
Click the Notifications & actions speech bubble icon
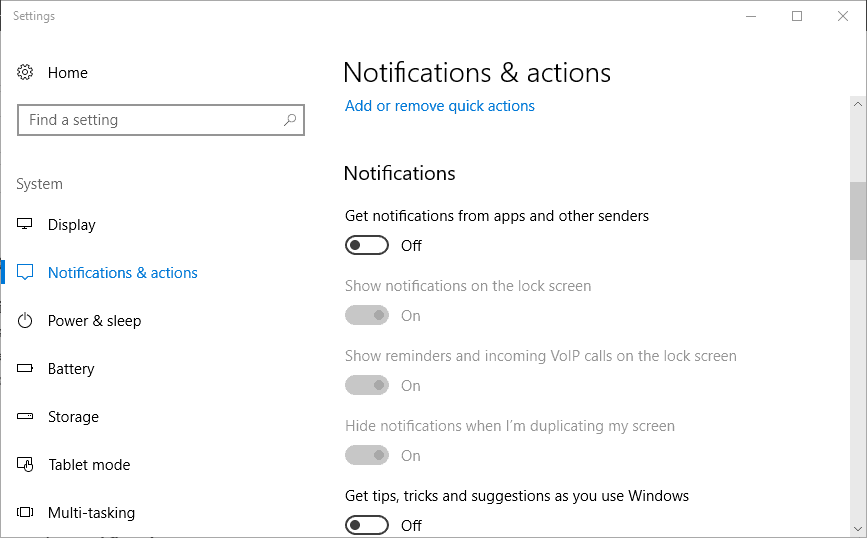coord(25,272)
